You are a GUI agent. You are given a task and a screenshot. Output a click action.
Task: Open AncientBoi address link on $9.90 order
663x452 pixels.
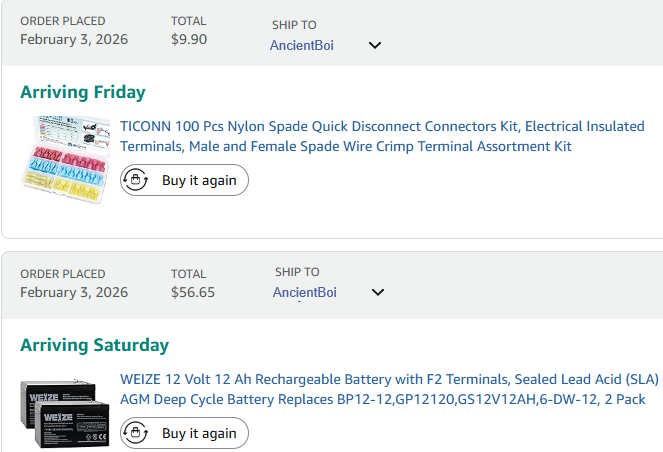pos(301,45)
